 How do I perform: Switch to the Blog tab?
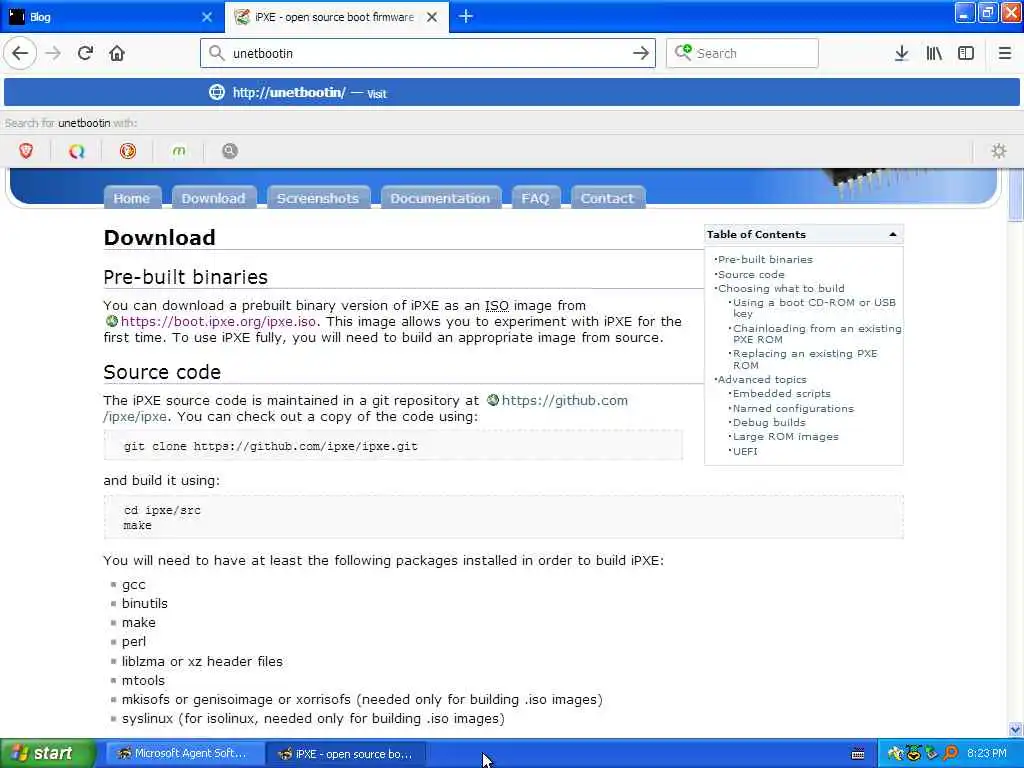tap(112, 17)
